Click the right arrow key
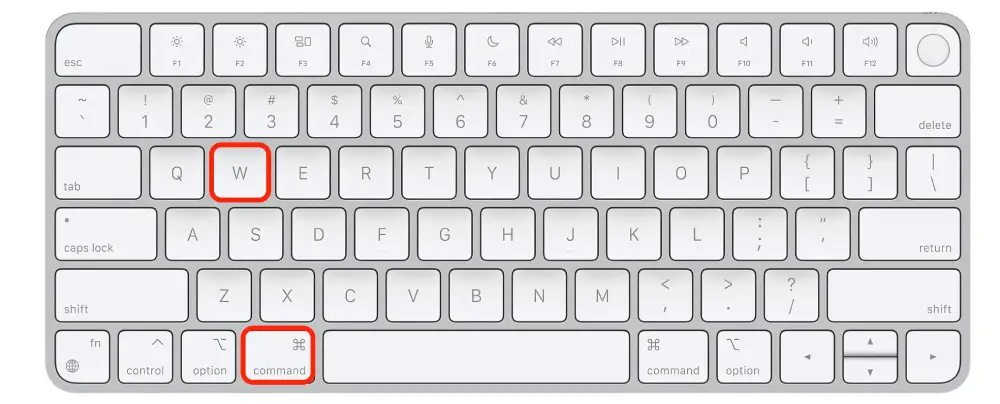This screenshot has height=404, width=1000. (933, 357)
